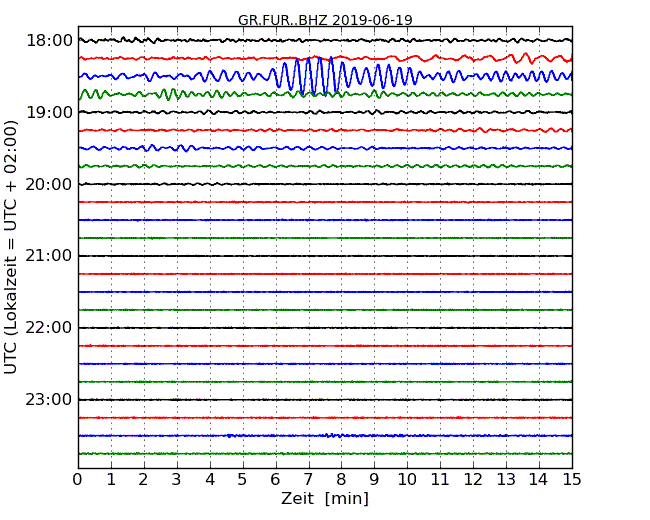Click the black trace at 18:00
Viewport: 650px width, 520px height.
tap(325, 40)
